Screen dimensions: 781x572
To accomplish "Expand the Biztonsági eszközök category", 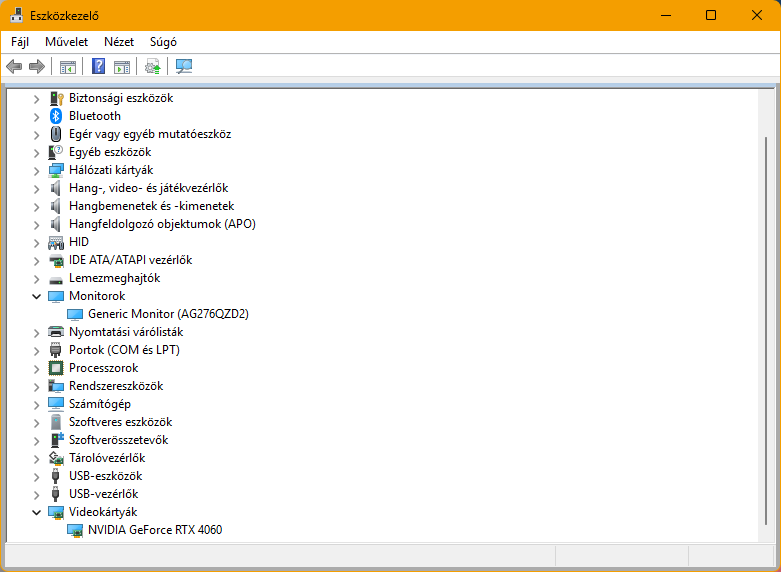I will point(37,98).
